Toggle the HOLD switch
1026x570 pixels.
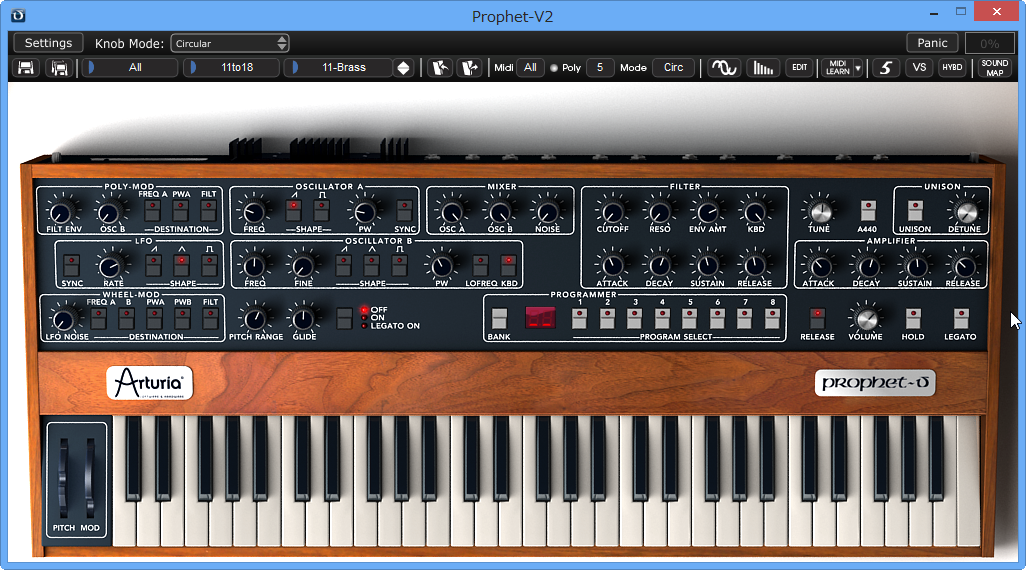pos(913,319)
